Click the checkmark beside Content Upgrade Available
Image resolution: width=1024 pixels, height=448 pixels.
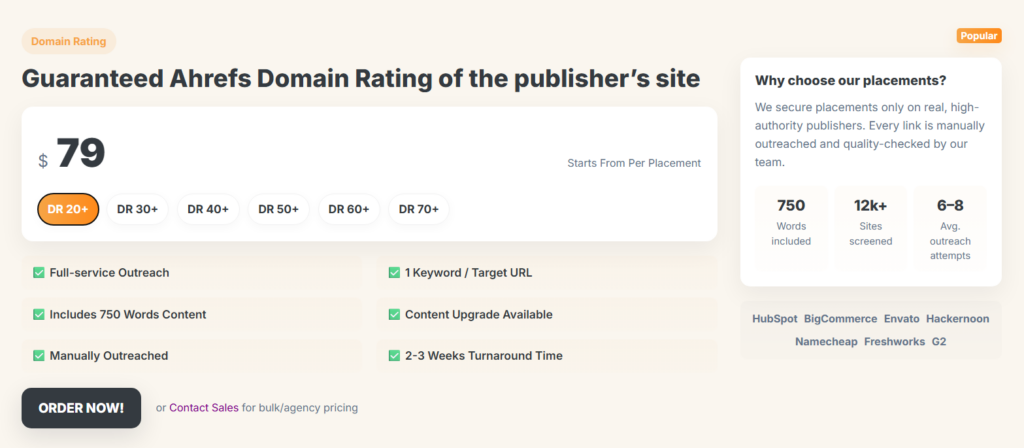coord(394,314)
